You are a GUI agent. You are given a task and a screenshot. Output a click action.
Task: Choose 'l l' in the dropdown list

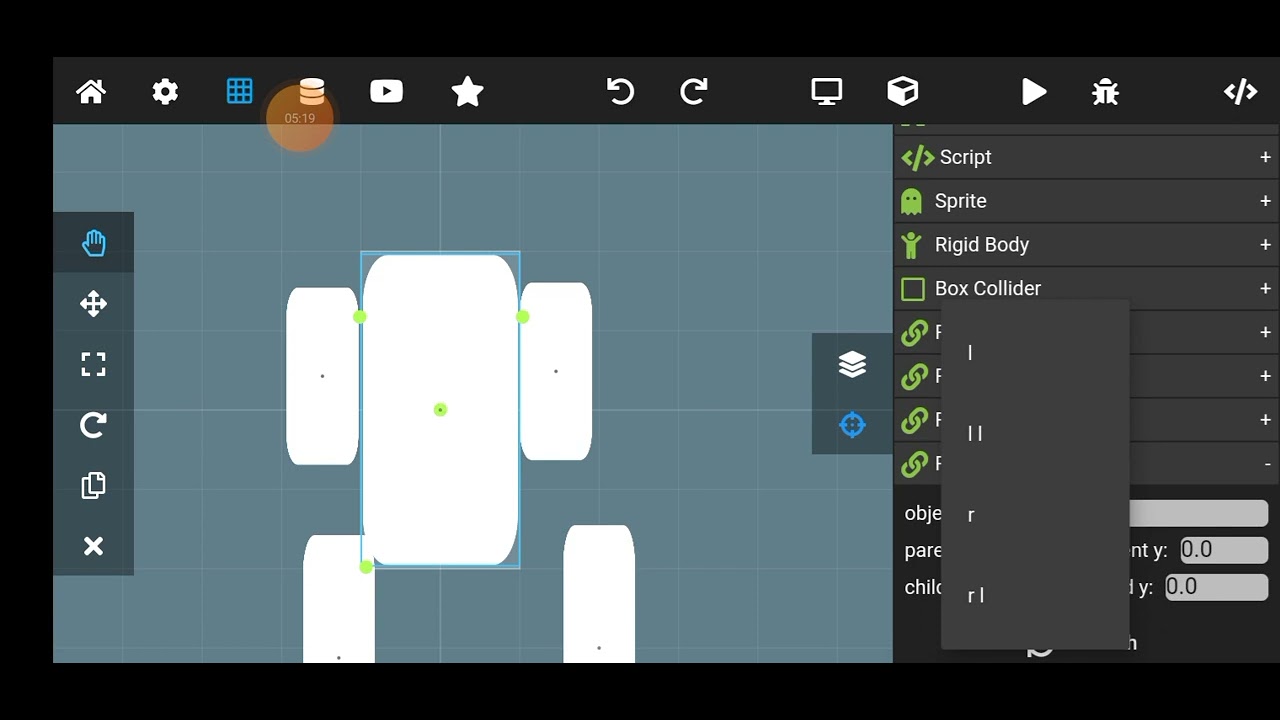tap(1035, 433)
